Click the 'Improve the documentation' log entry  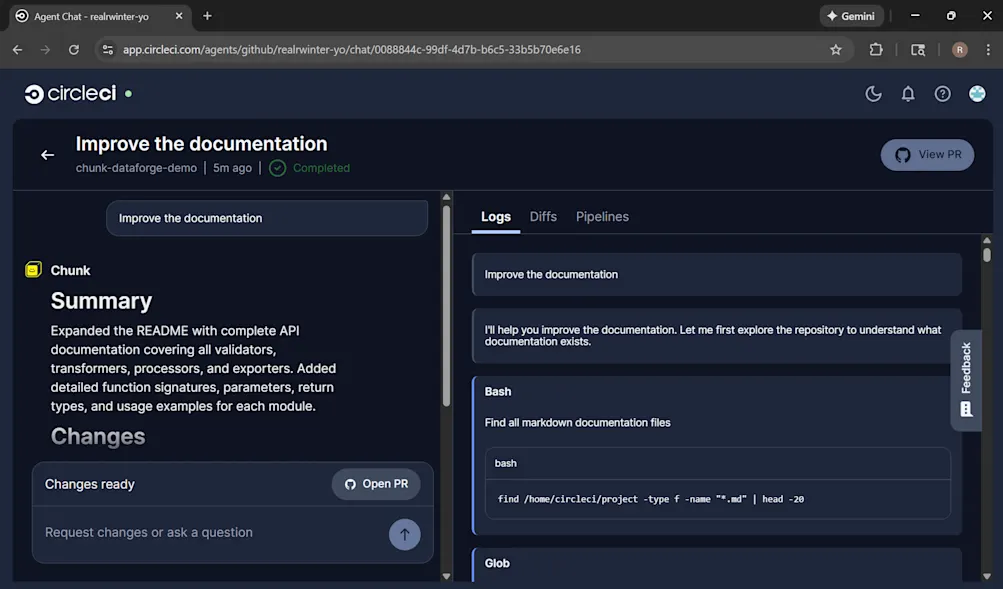click(716, 274)
